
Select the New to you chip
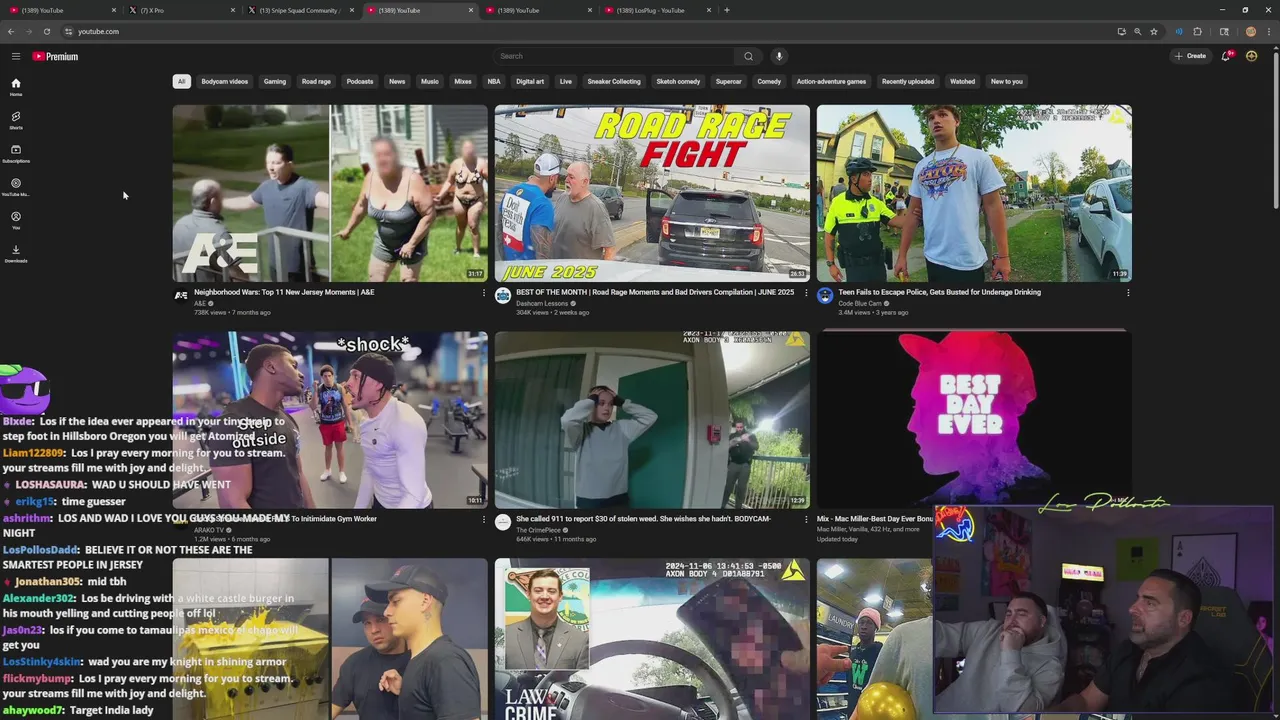click(1006, 81)
